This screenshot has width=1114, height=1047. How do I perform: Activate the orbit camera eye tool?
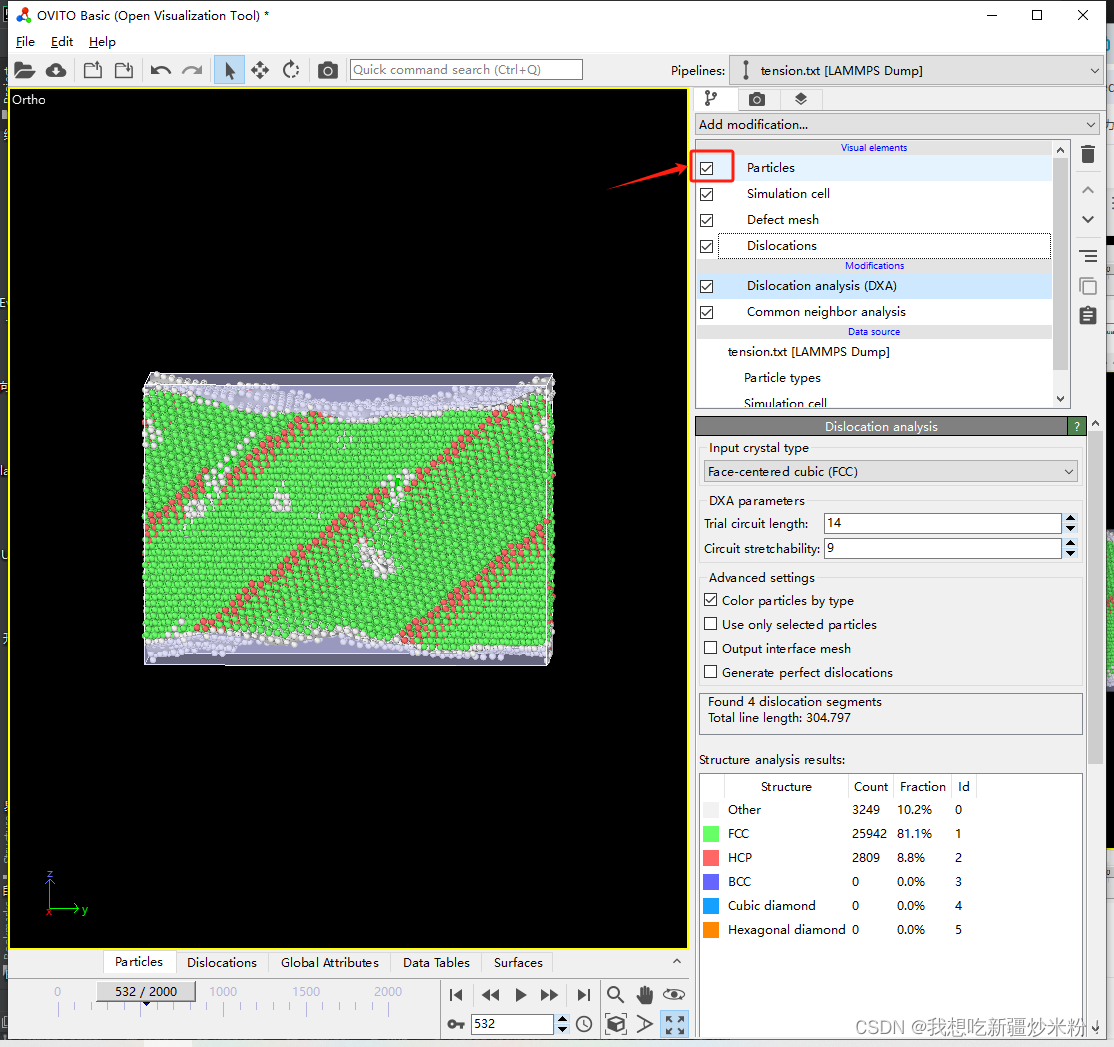coord(674,994)
